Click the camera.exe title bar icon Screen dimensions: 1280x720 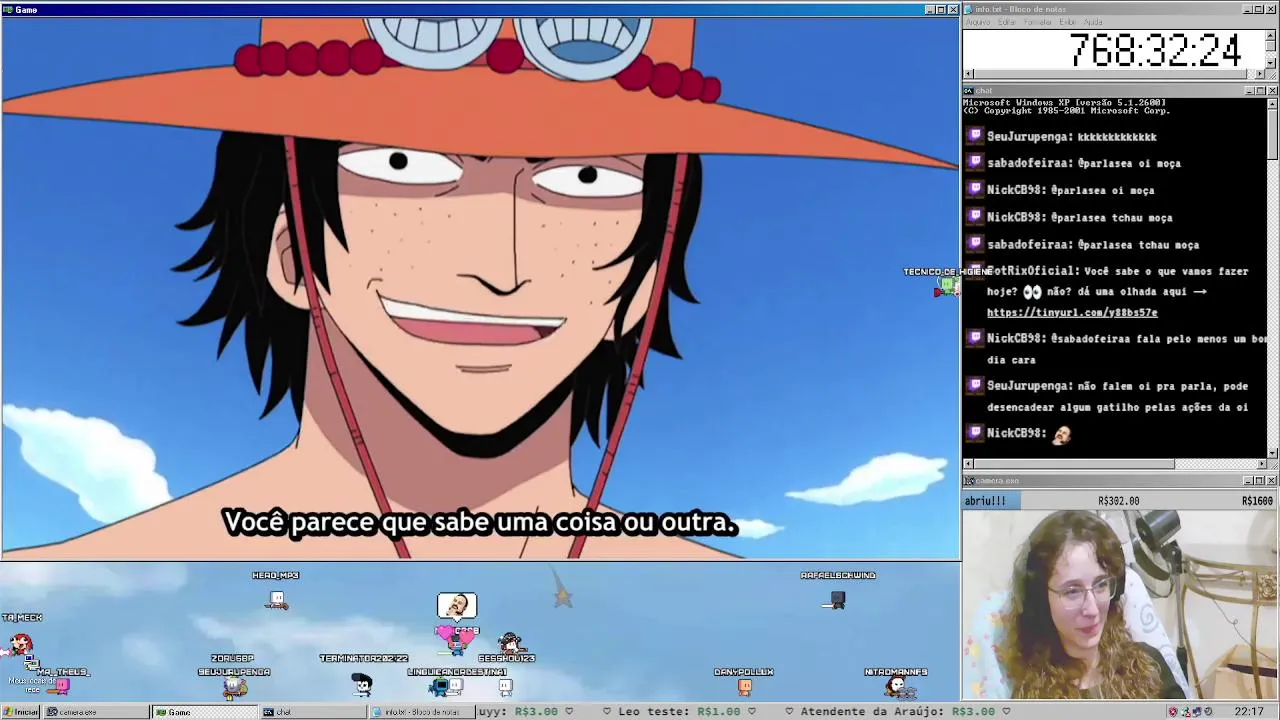pos(970,481)
